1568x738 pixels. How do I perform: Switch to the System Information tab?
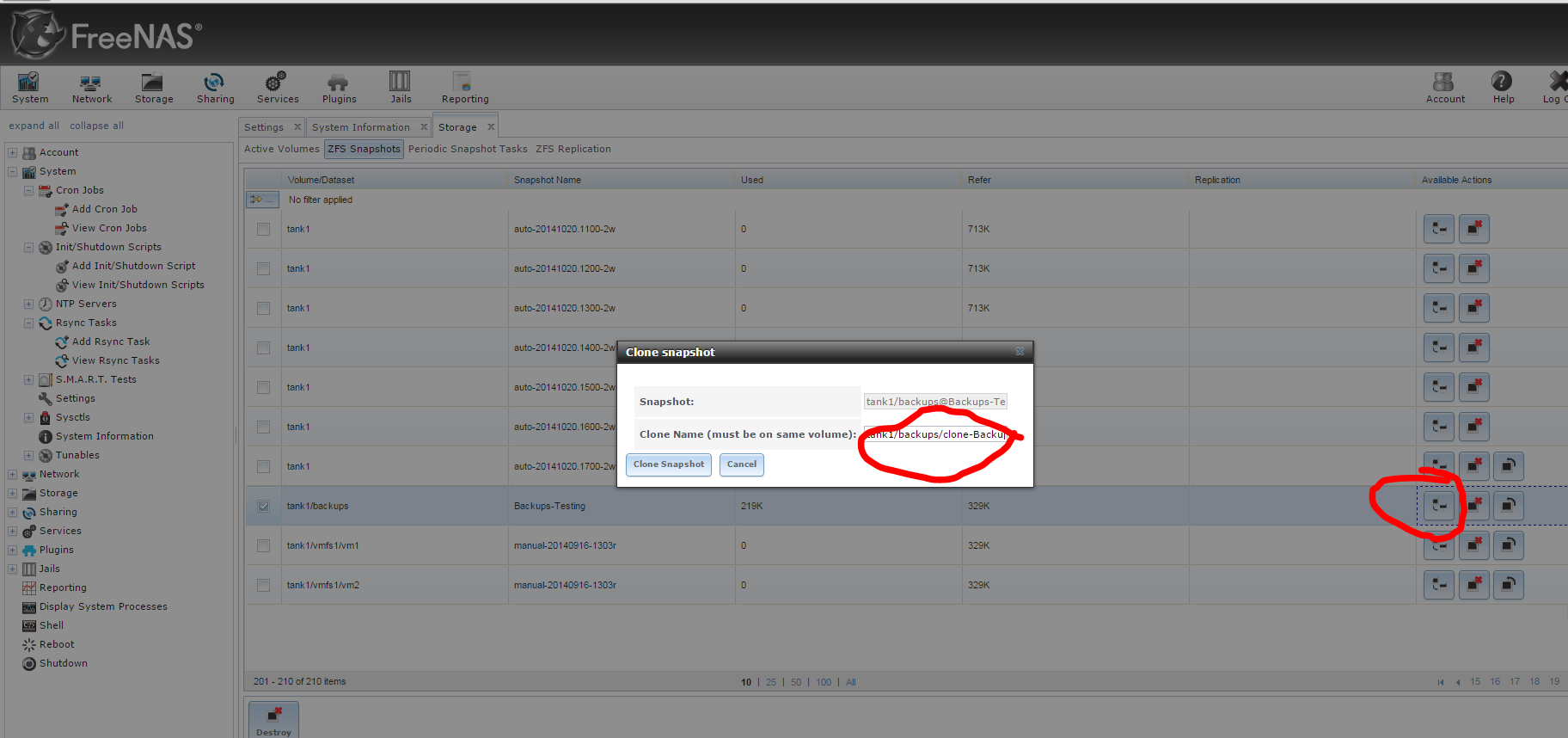coord(361,127)
